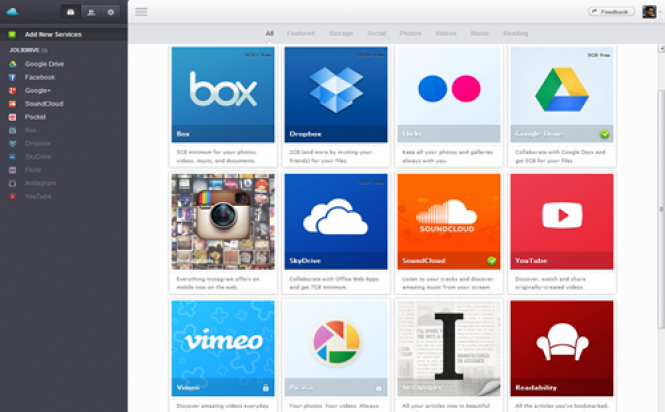Toggle the hamburger menu icon
The height and width of the screenshot is (412, 665).
click(x=141, y=12)
